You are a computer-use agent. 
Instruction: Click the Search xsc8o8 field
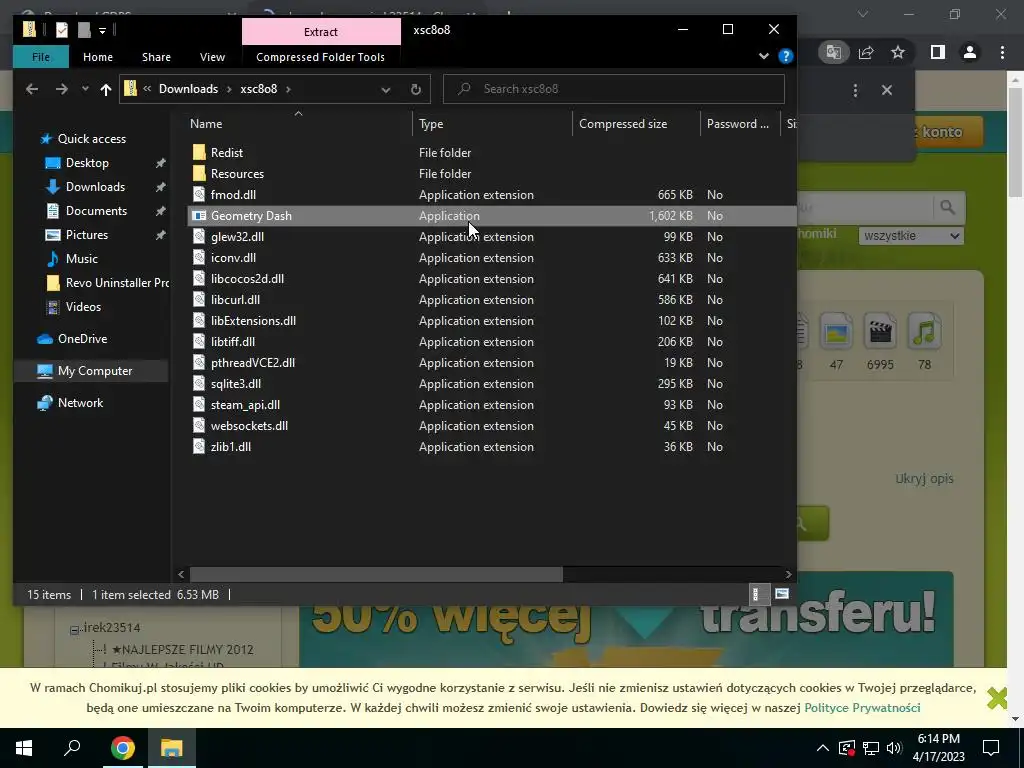click(614, 89)
